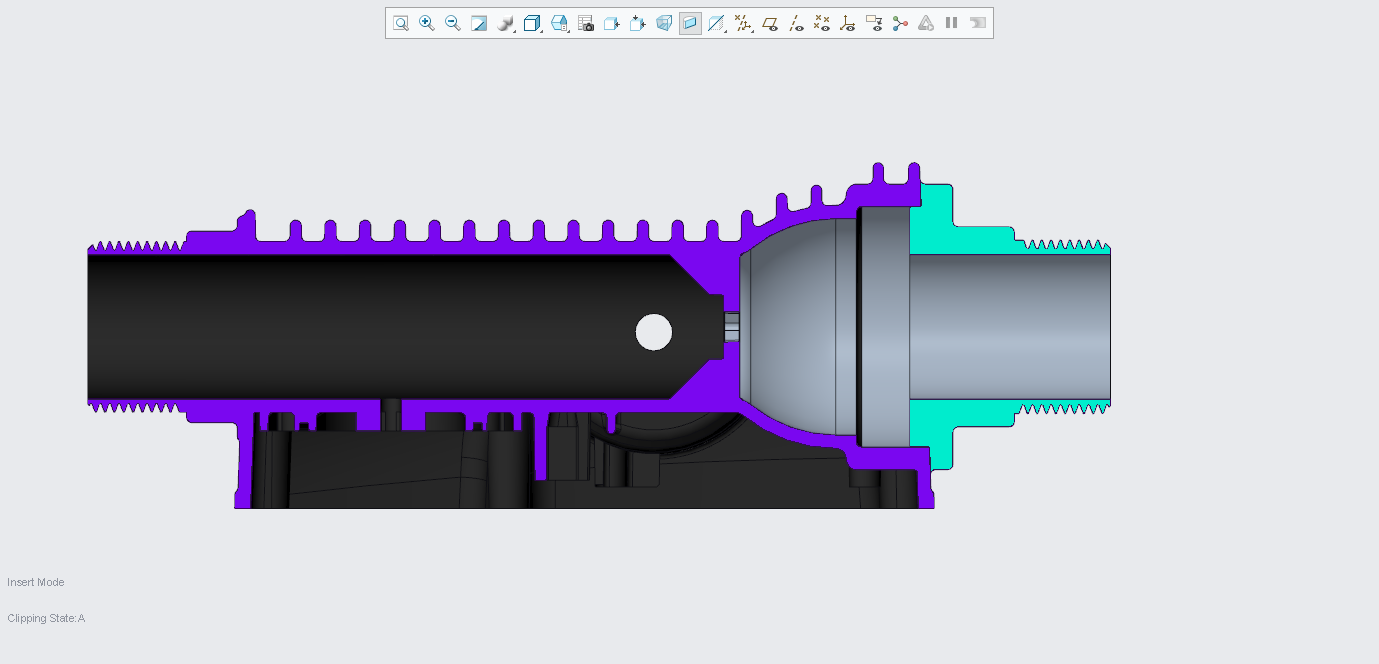Toggle datum point display eye icon
Viewport: 1379px width, 664px height.
pyautogui.click(x=822, y=23)
